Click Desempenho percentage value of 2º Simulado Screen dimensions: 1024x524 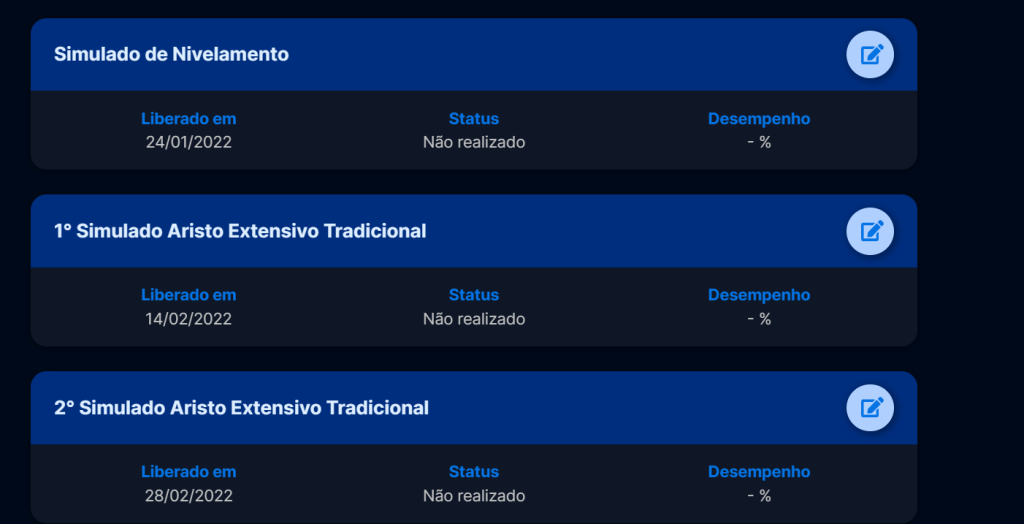pyautogui.click(x=759, y=496)
